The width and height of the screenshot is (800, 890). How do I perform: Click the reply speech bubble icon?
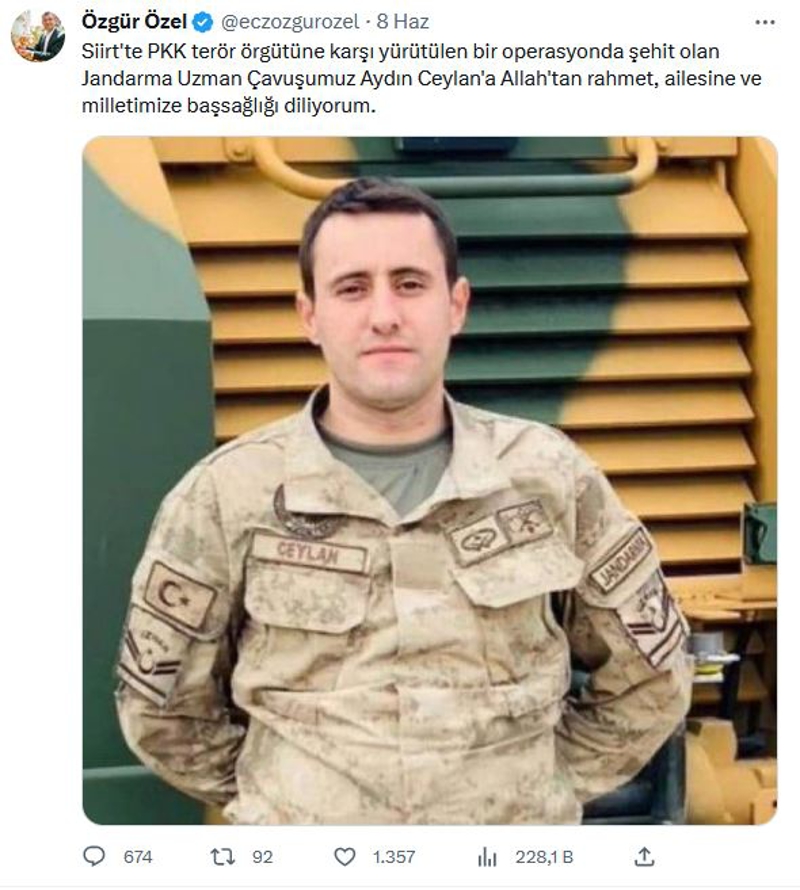(94, 856)
